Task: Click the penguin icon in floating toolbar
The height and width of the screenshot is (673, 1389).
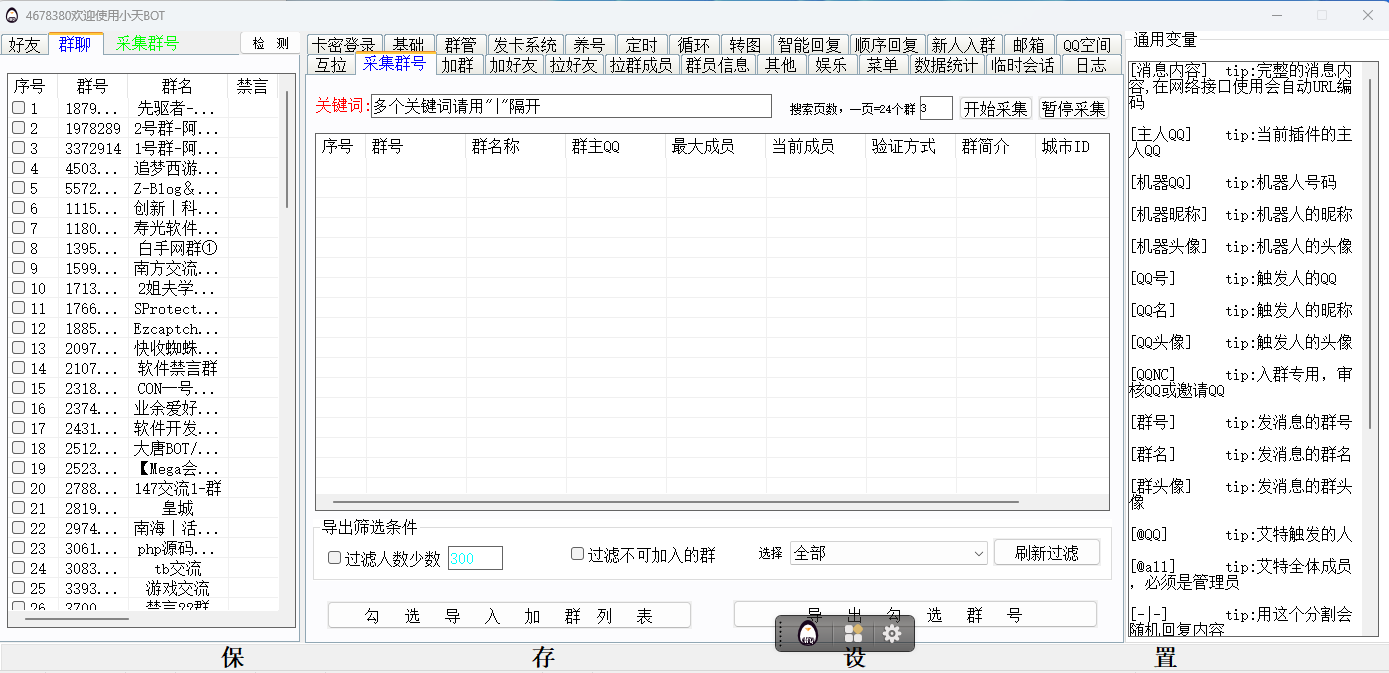Action: pyautogui.click(x=808, y=633)
